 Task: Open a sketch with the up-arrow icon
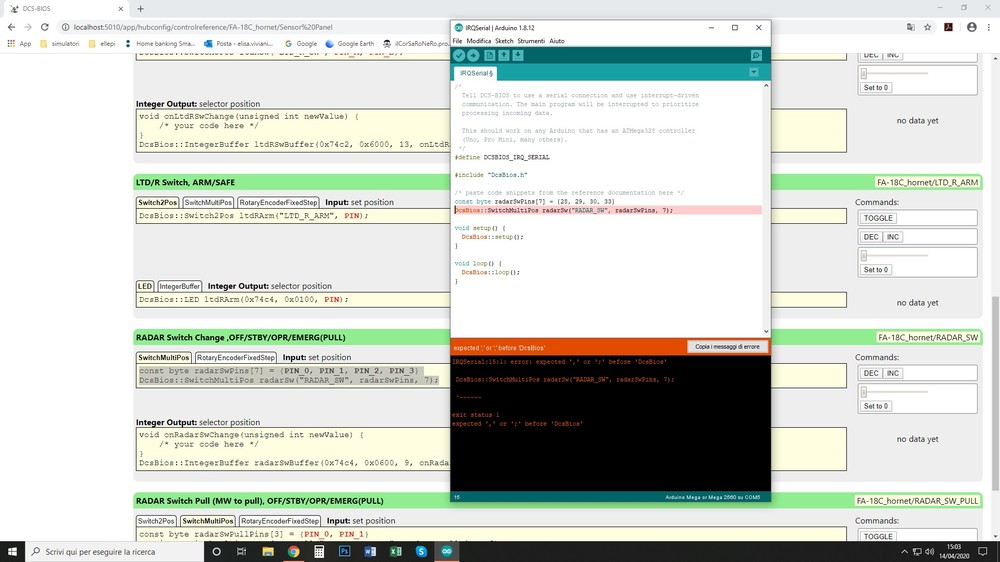click(503, 56)
